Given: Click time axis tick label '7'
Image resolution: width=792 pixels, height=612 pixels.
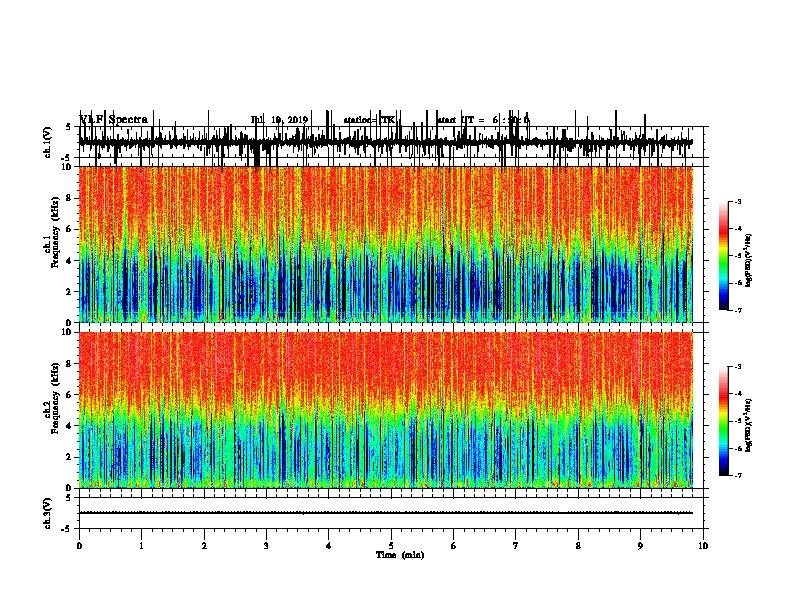Looking at the screenshot, I should 516,546.
